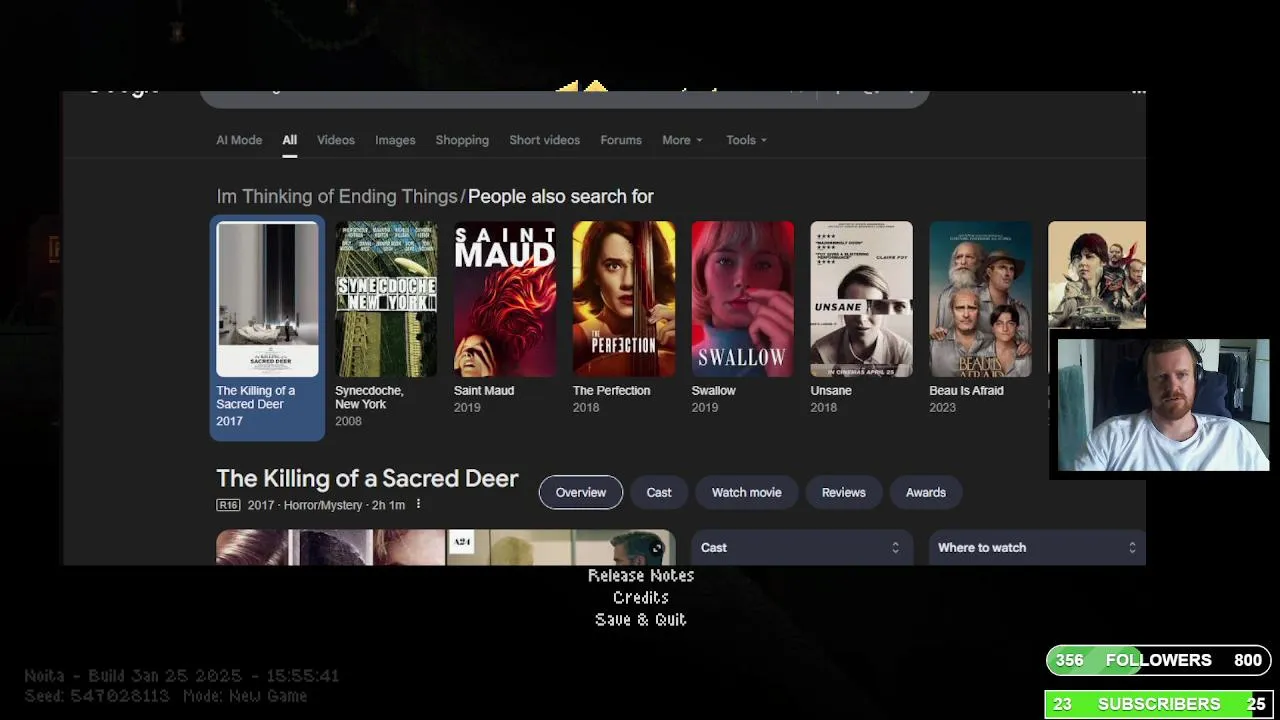Switch to the Images tab
Image resolution: width=1280 pixels, height=720 pixels.
tap(395, 140)
